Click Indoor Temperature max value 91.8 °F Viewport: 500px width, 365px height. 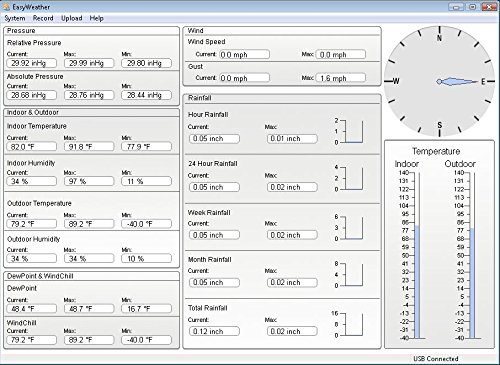coord(89,147)
